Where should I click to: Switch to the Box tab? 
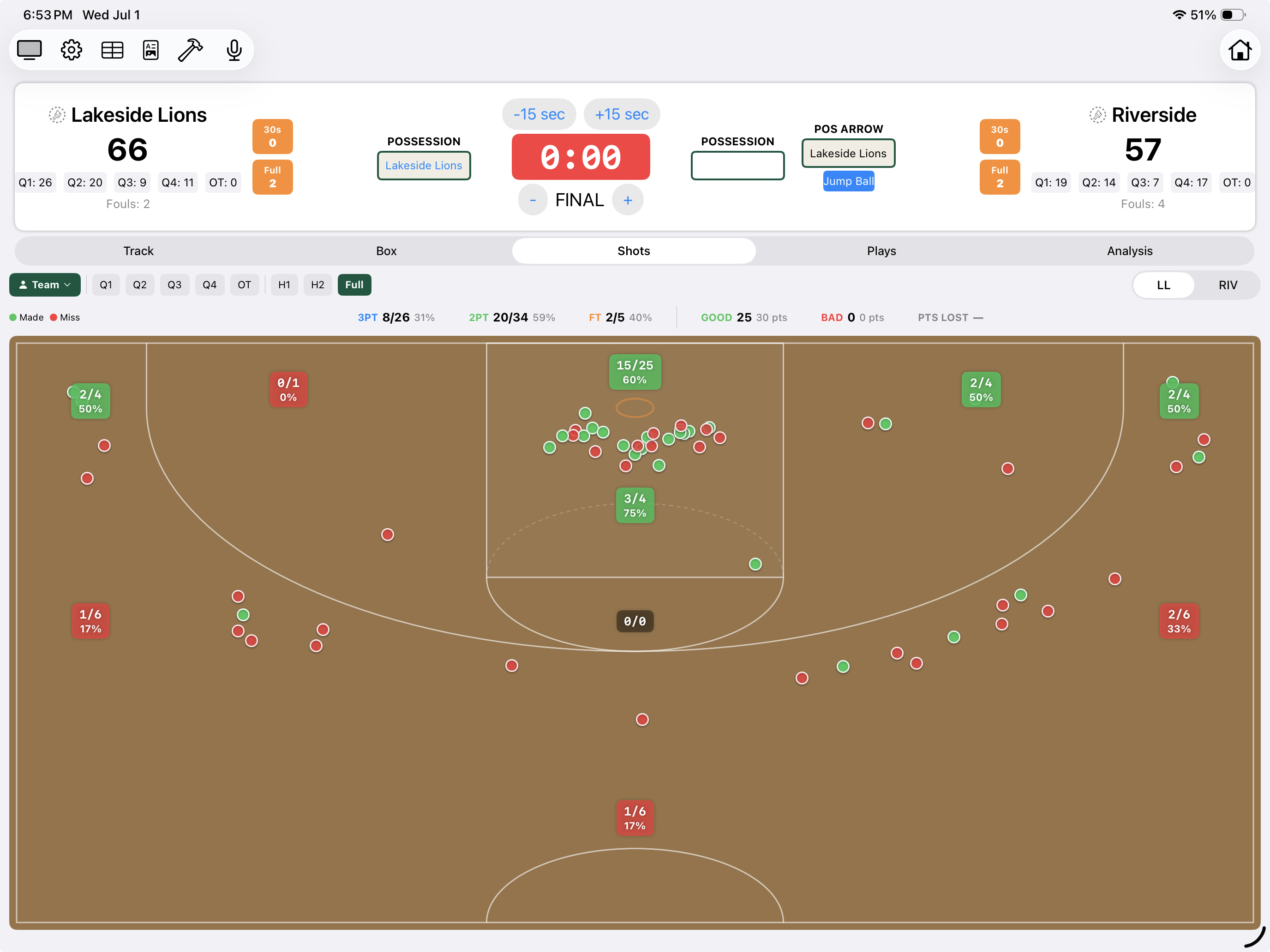386,251
